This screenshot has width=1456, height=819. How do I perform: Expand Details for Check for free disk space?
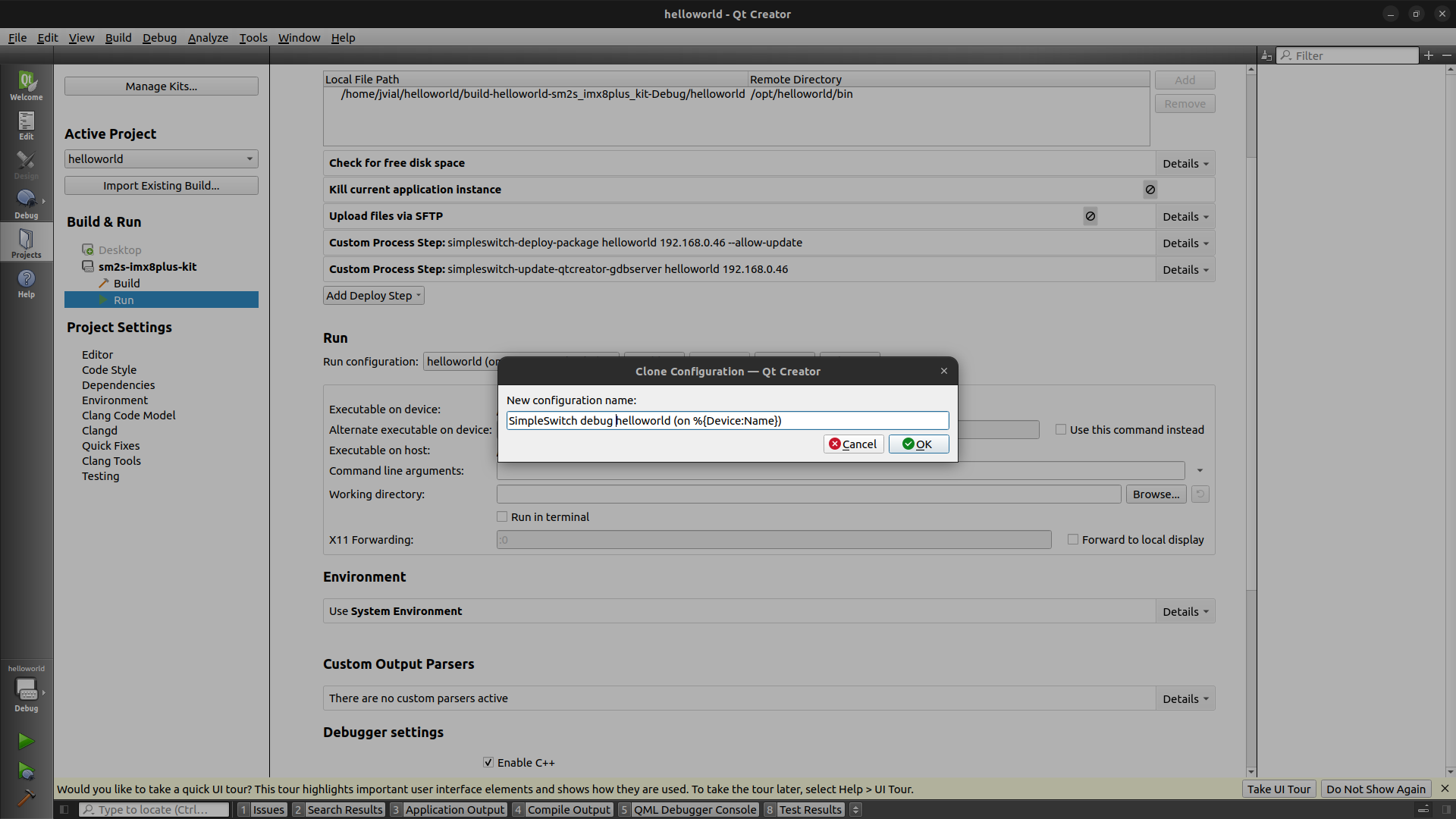pyautogui.click(x=1185, y=163)
